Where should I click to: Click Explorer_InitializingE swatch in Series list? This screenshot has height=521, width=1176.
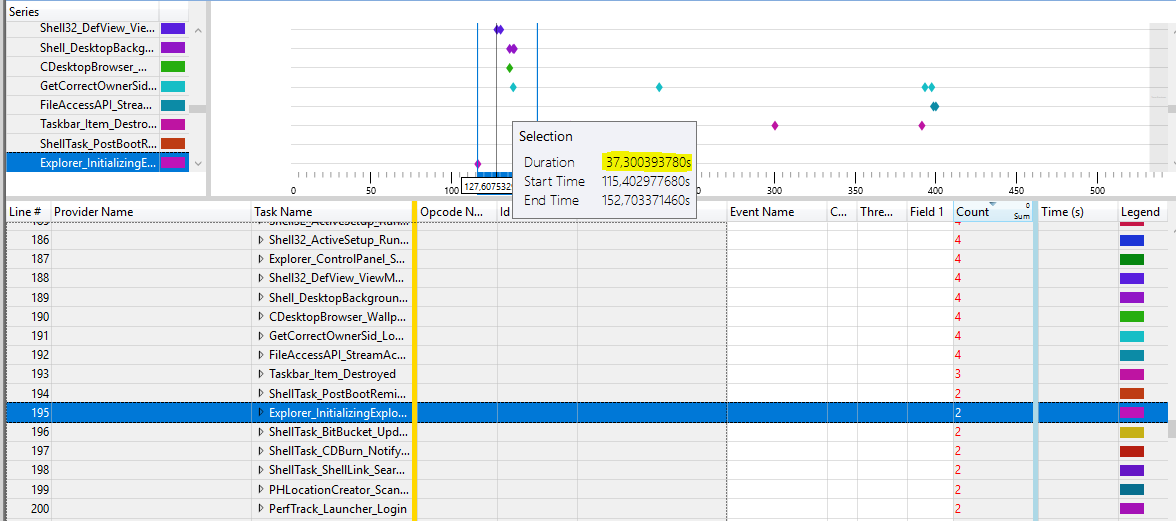(x=172, y=163)
